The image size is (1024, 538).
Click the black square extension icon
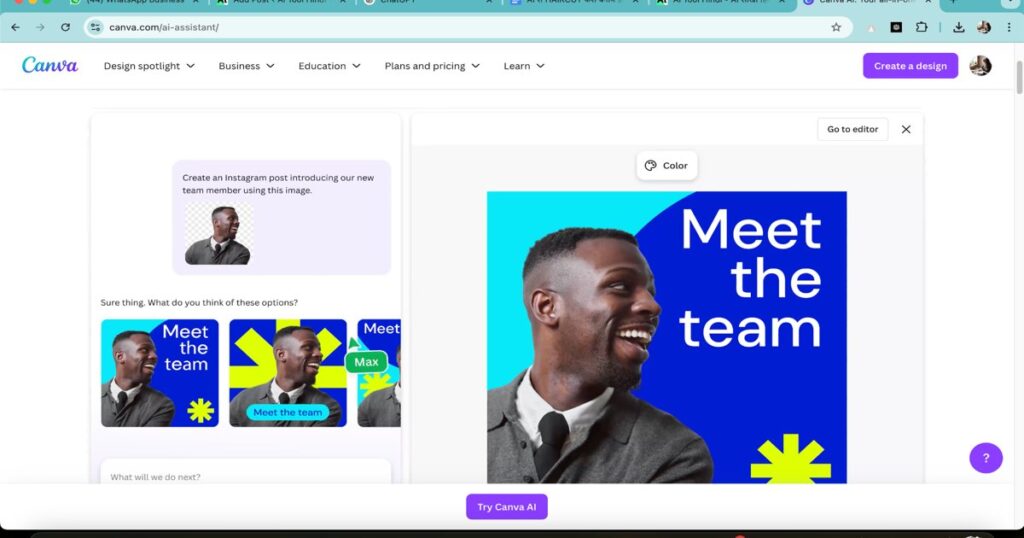click(896, 27)
